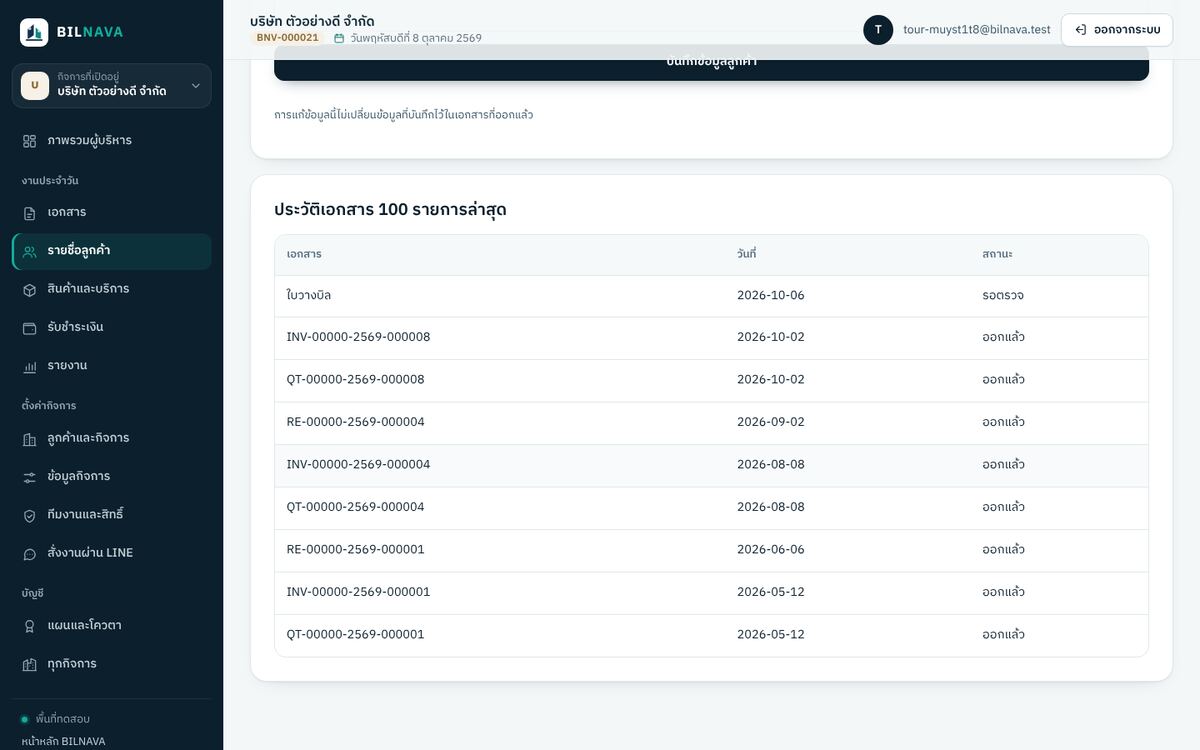The width and height of the screenshot is (1200, 750).
Task: Click the calendar icon beside the date
Action: click(339, 38)
